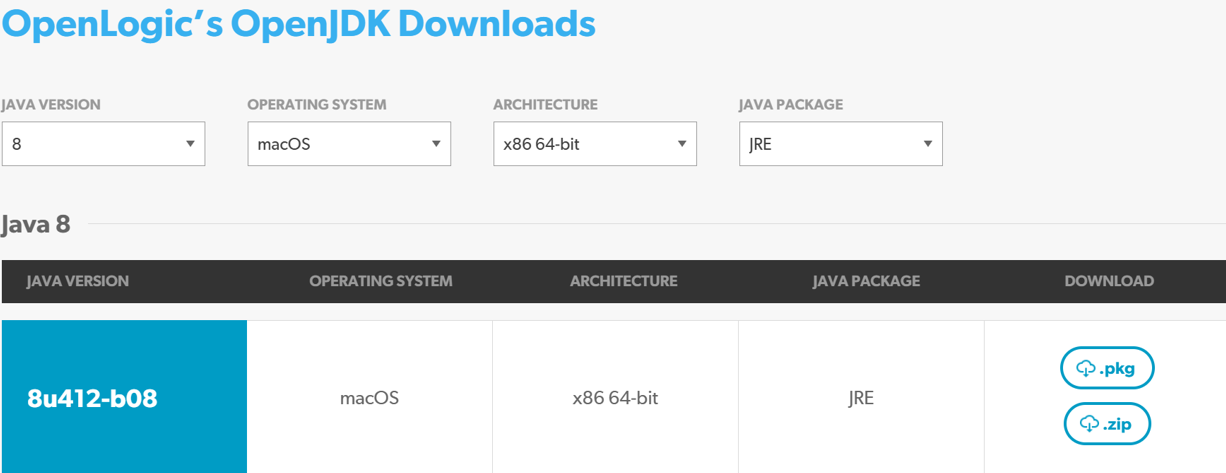The image size is (1226, 473).
Task: Click the Java Version dropdown arrow
Action: tap(190, 144)
